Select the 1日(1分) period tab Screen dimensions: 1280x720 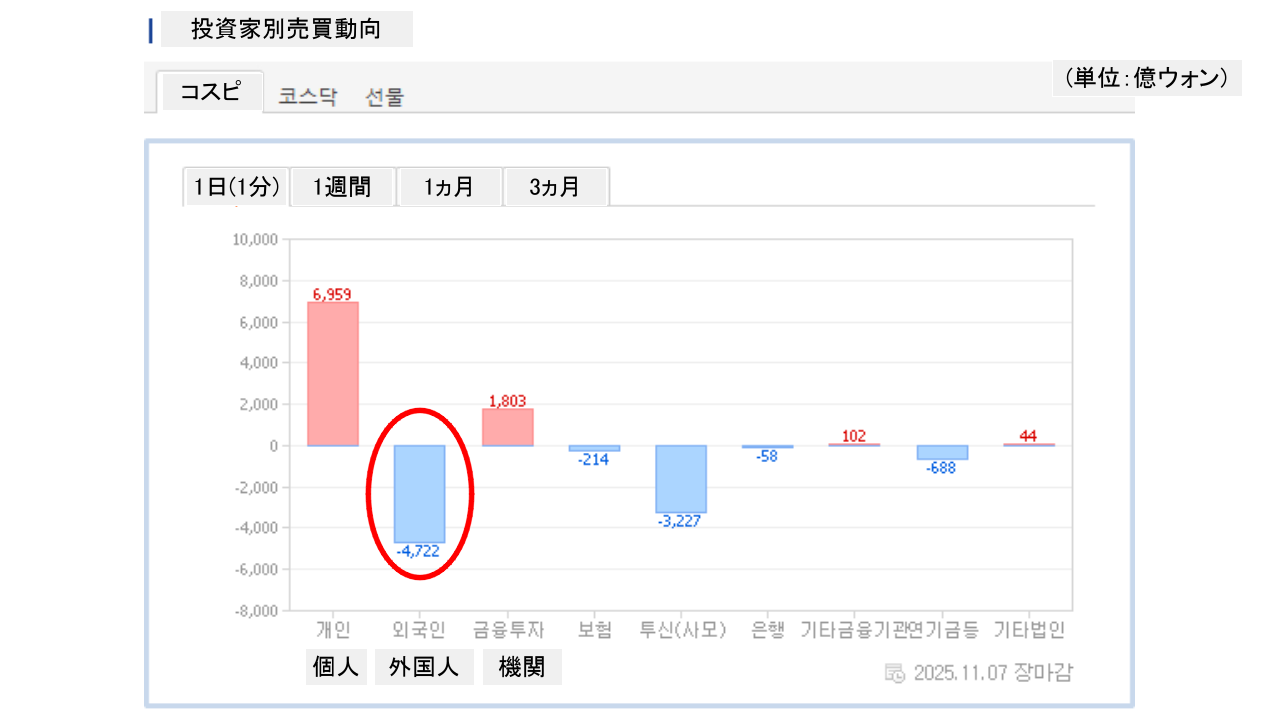coord(236,187)
